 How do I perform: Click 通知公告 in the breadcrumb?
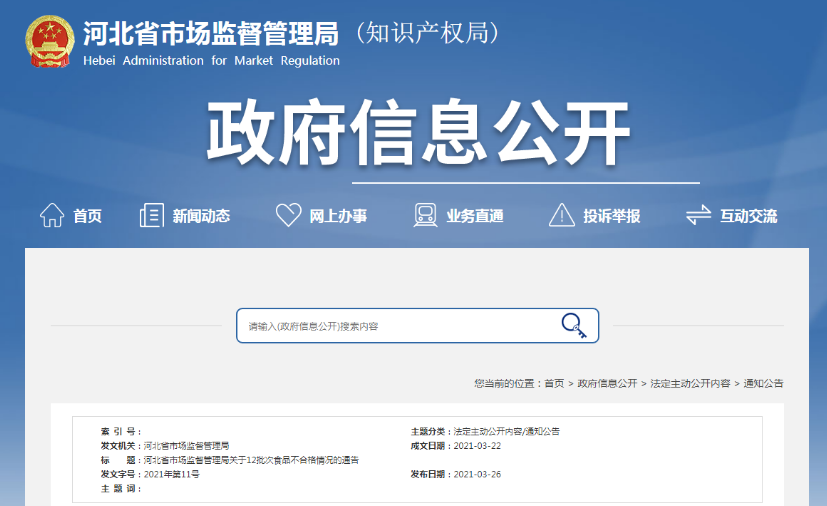[763, 384]
